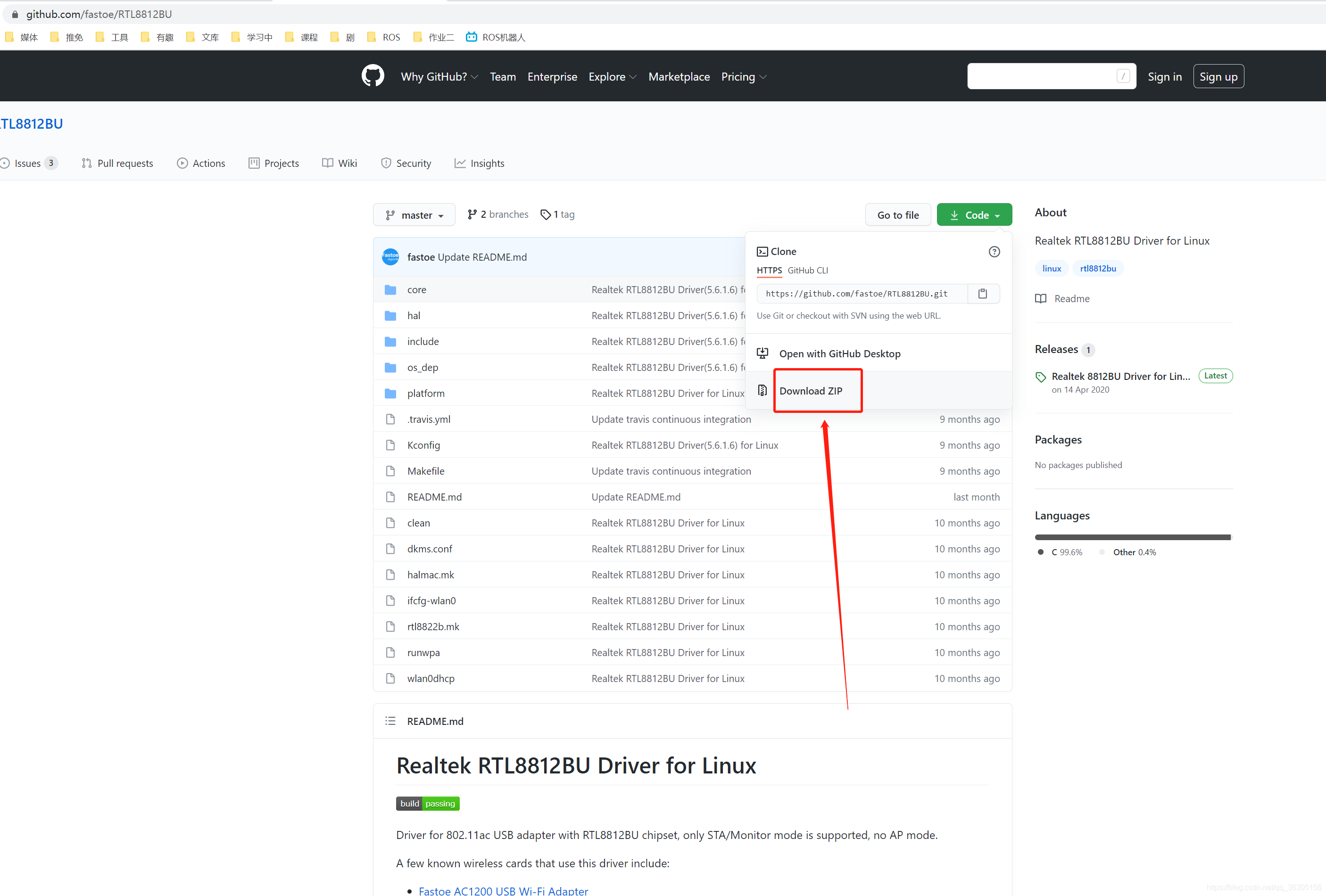Open the core folder icon

pyautogui.click(x=390, y=290)
